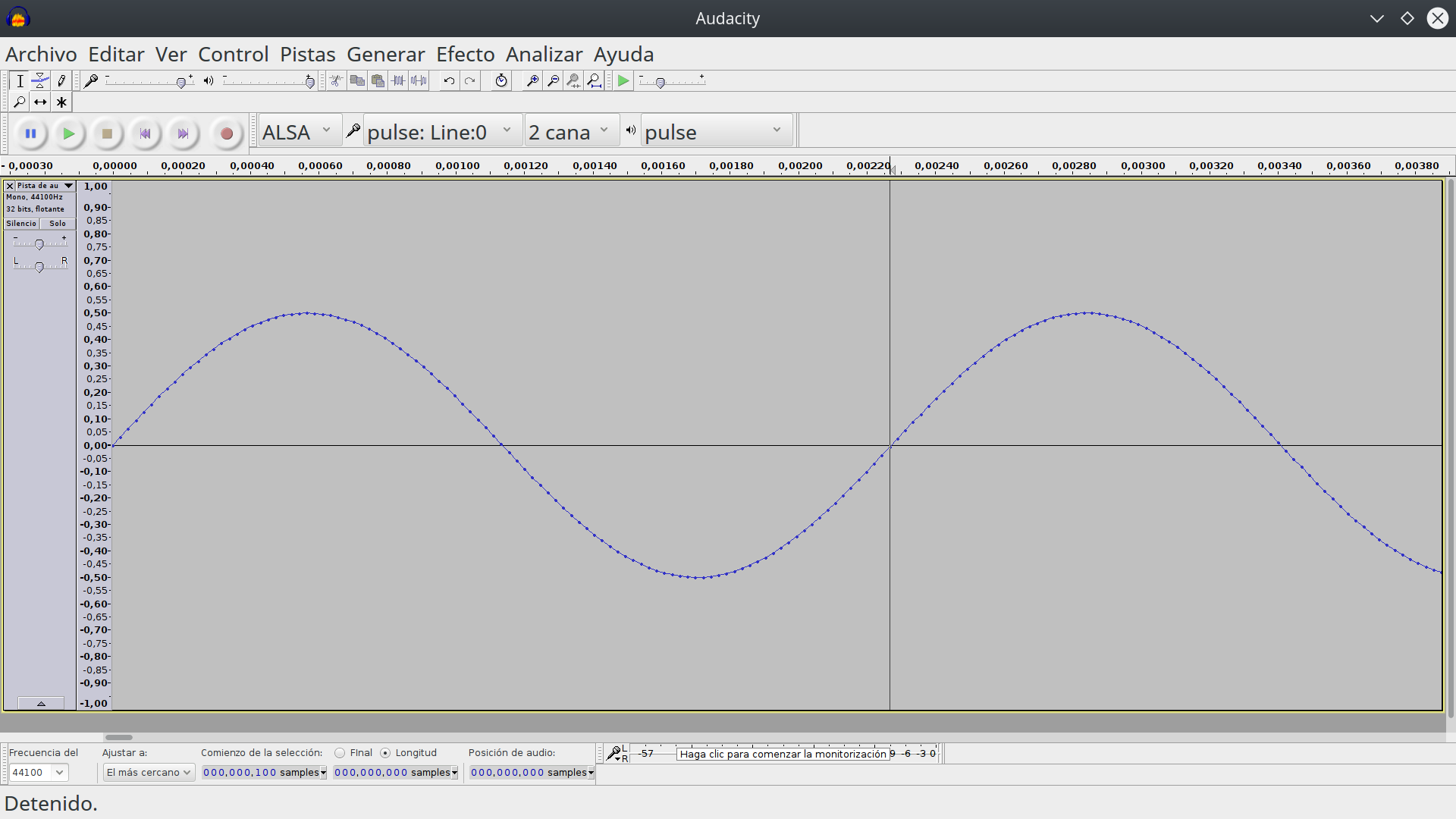The height and width of the screenshot is (819, 1456).
Task: Open selection start samples format arrow
Action: coord(323,773)
